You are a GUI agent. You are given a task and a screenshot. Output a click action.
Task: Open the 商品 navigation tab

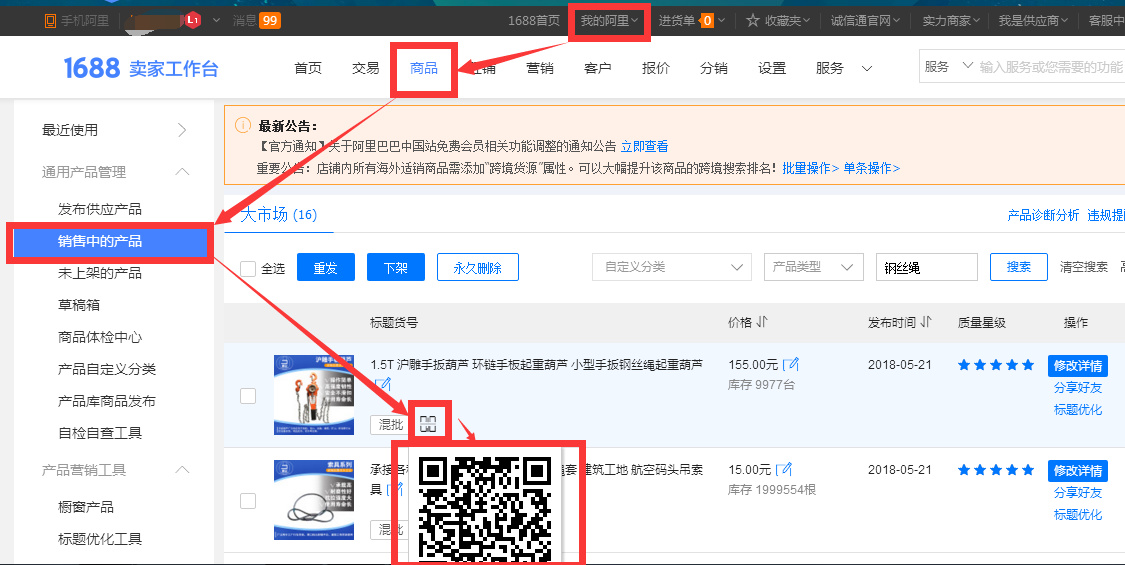[x=423, y=68]
